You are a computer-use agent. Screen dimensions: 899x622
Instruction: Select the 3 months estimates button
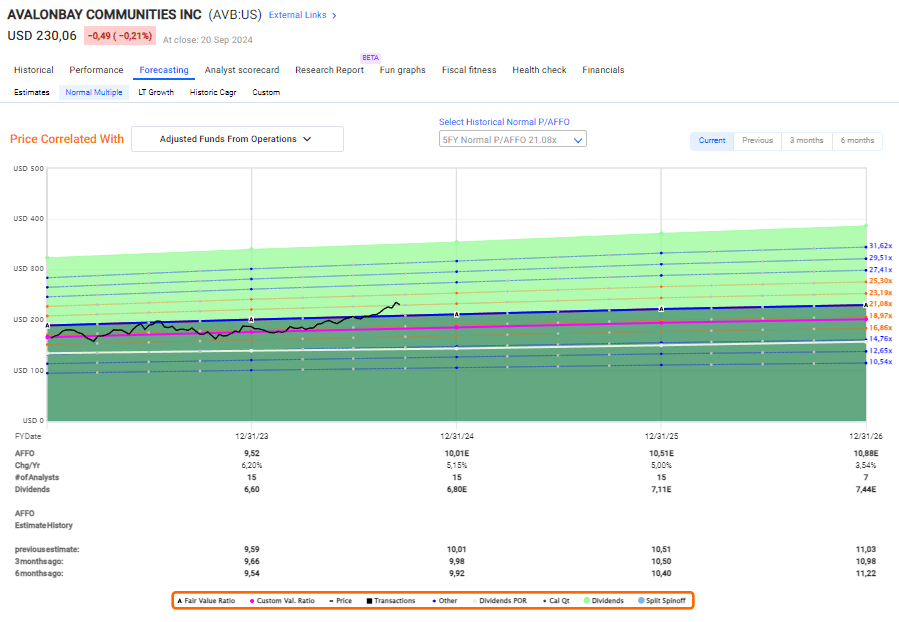(x=807, y=140)
